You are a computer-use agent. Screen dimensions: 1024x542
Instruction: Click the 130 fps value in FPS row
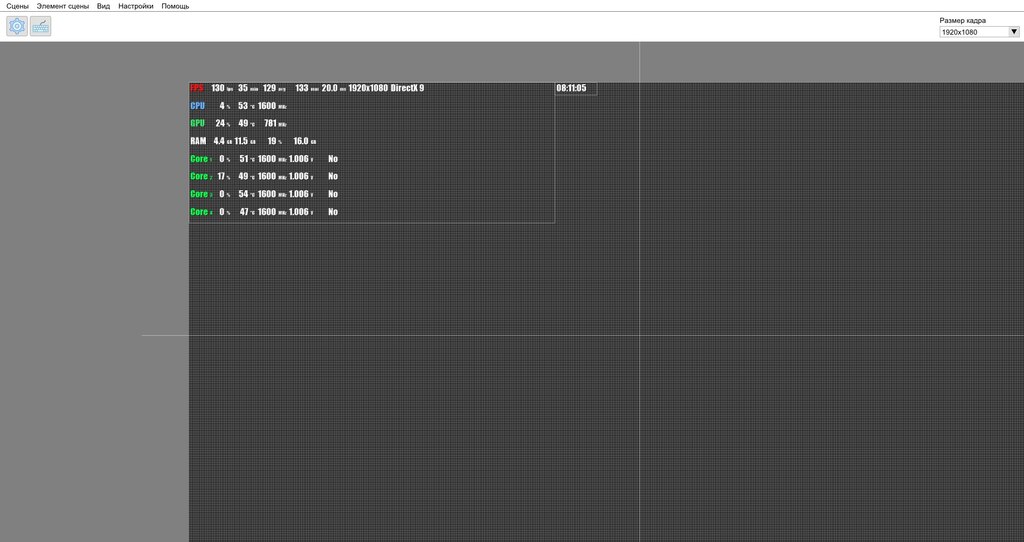(x=218, y=88)
